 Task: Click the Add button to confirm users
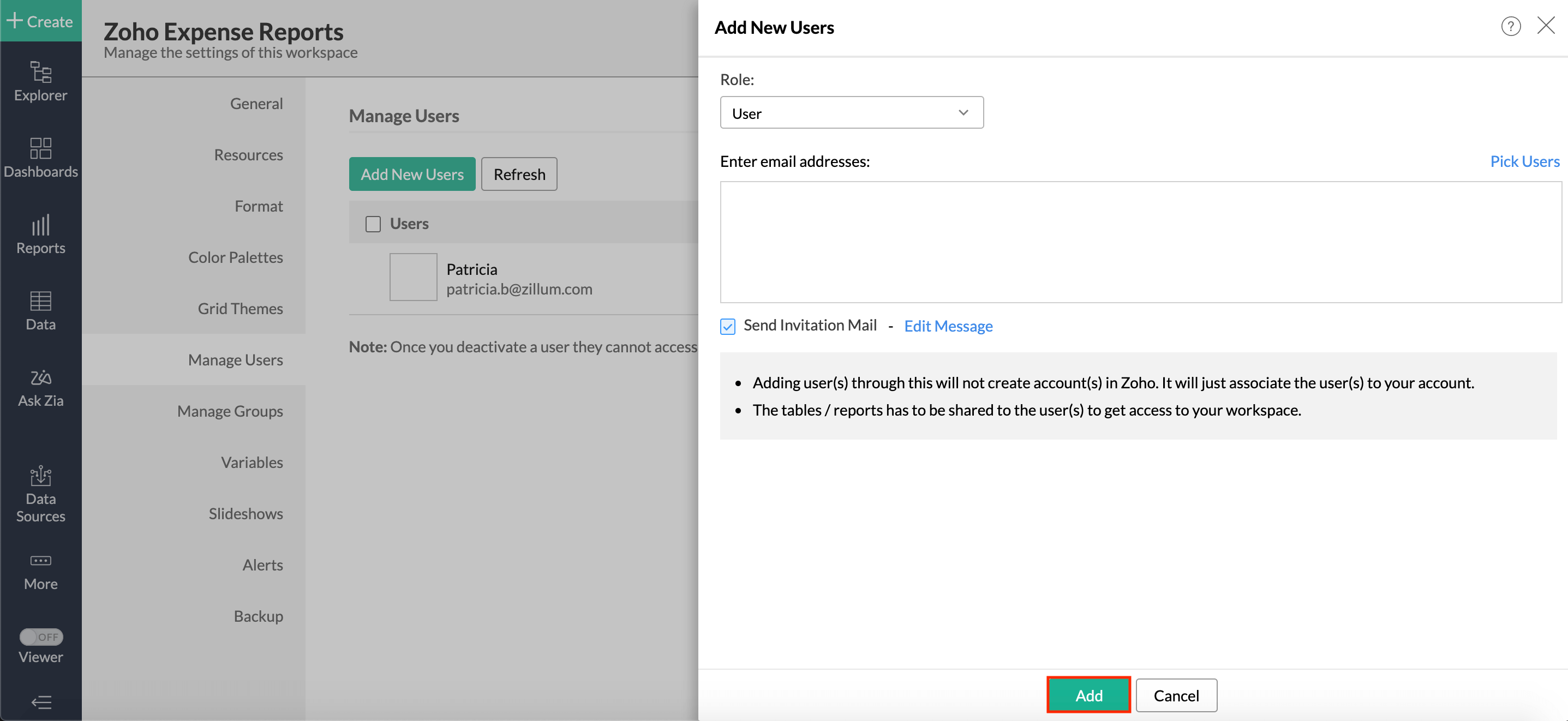point(1088,695)
